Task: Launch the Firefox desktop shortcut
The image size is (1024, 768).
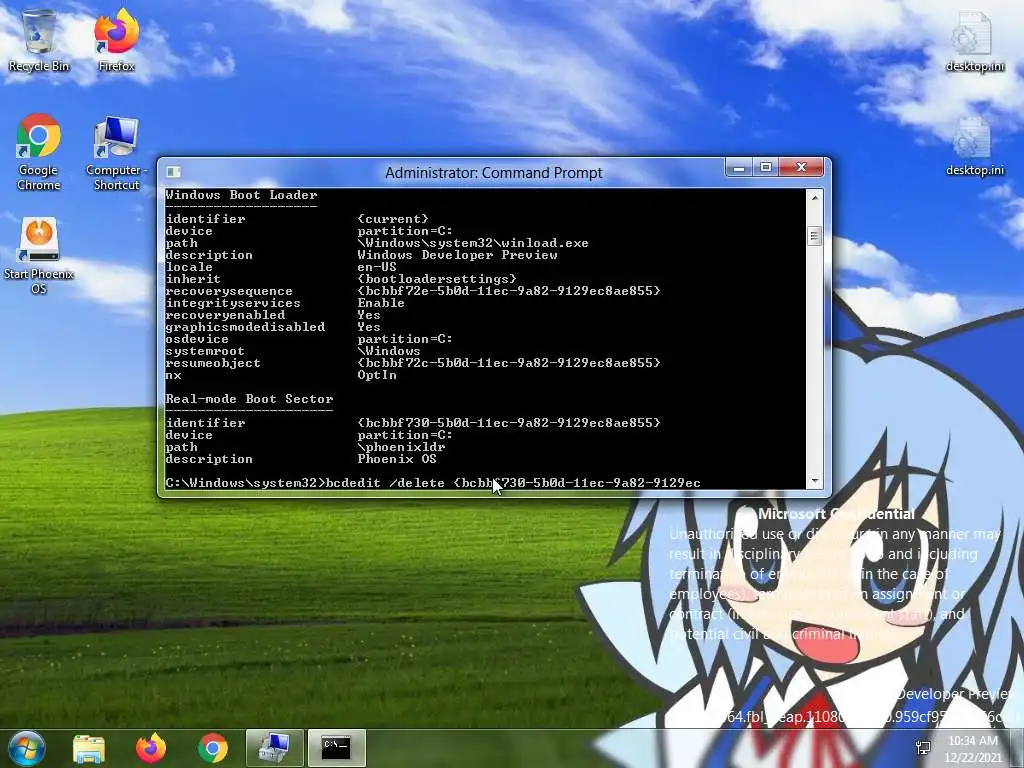Action: (x=116, y=40)
